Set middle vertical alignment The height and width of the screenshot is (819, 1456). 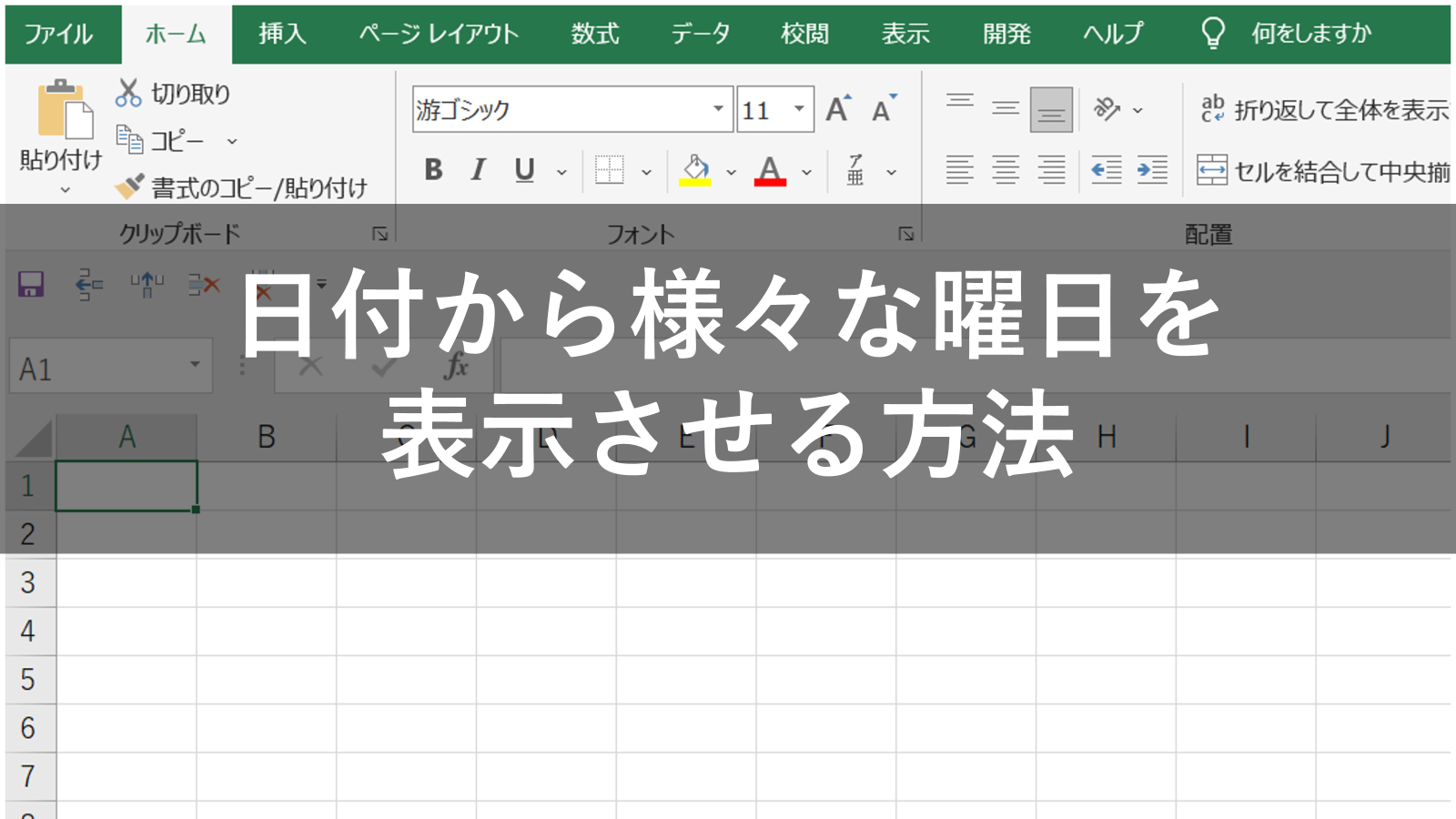click(1006, 109)
